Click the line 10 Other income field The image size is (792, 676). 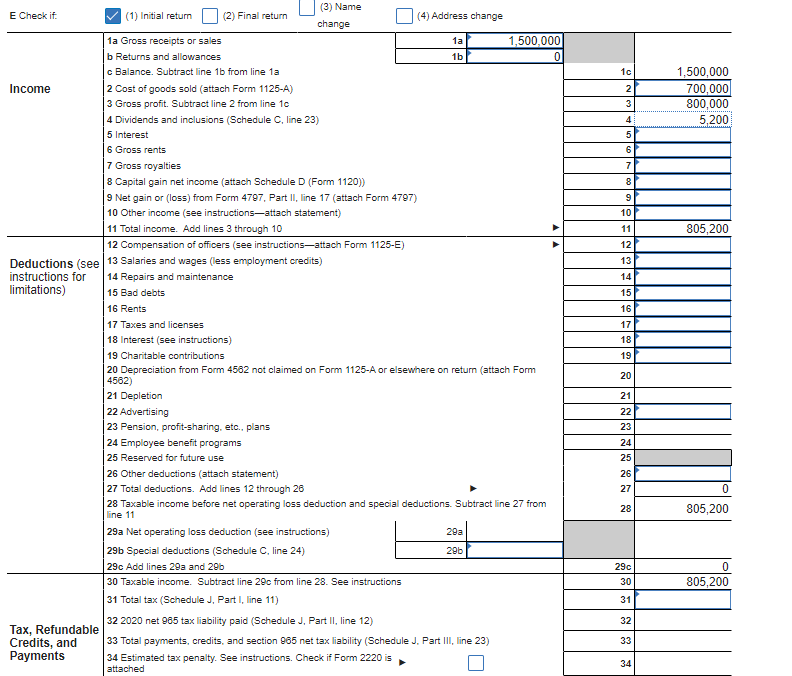point(682,213)
